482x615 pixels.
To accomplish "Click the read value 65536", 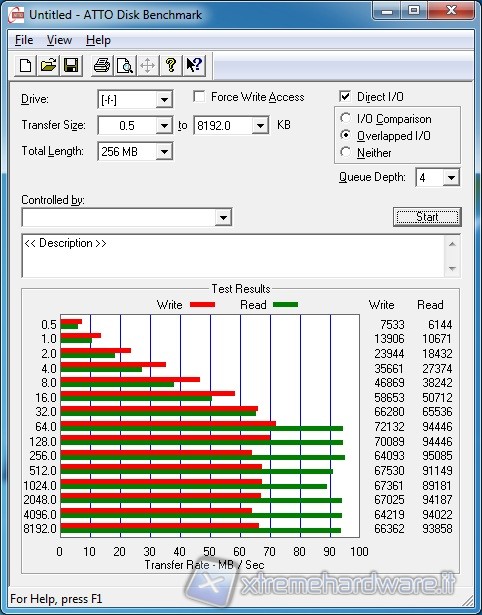I will point(437,412).
